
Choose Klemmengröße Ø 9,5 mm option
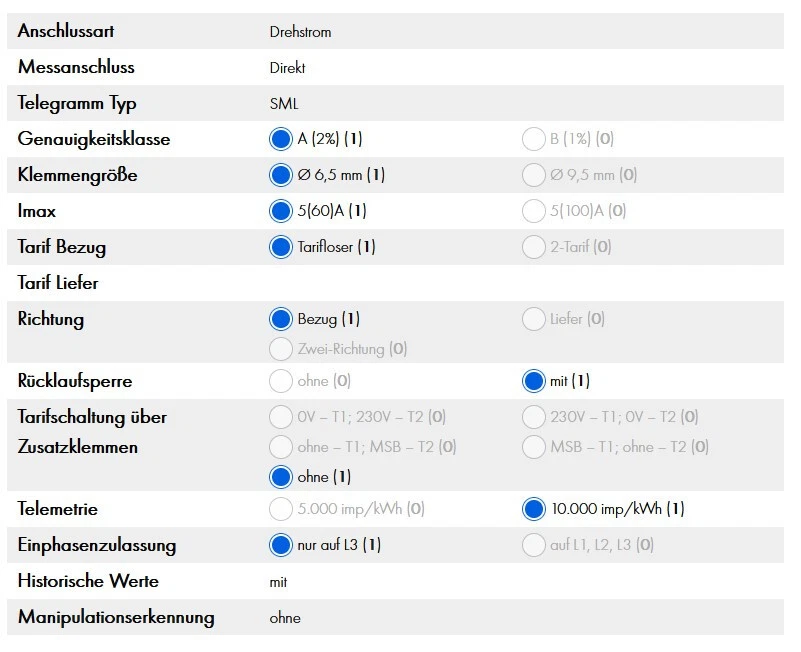(x=533, y=175)
